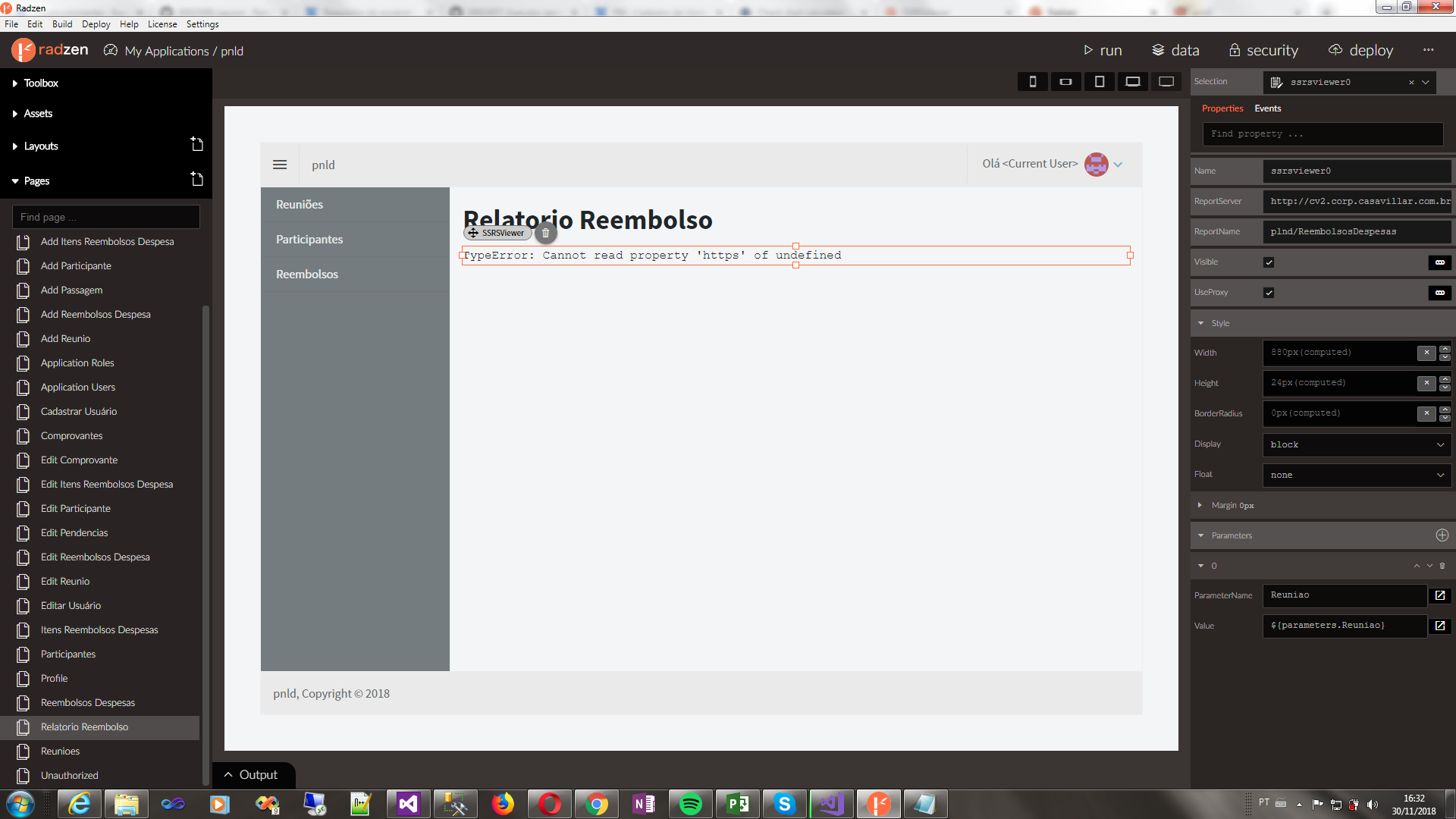Screen dimensions: 1456x819
Task: Switch to phone portrait preview
Action: [x=1032, y=81]
